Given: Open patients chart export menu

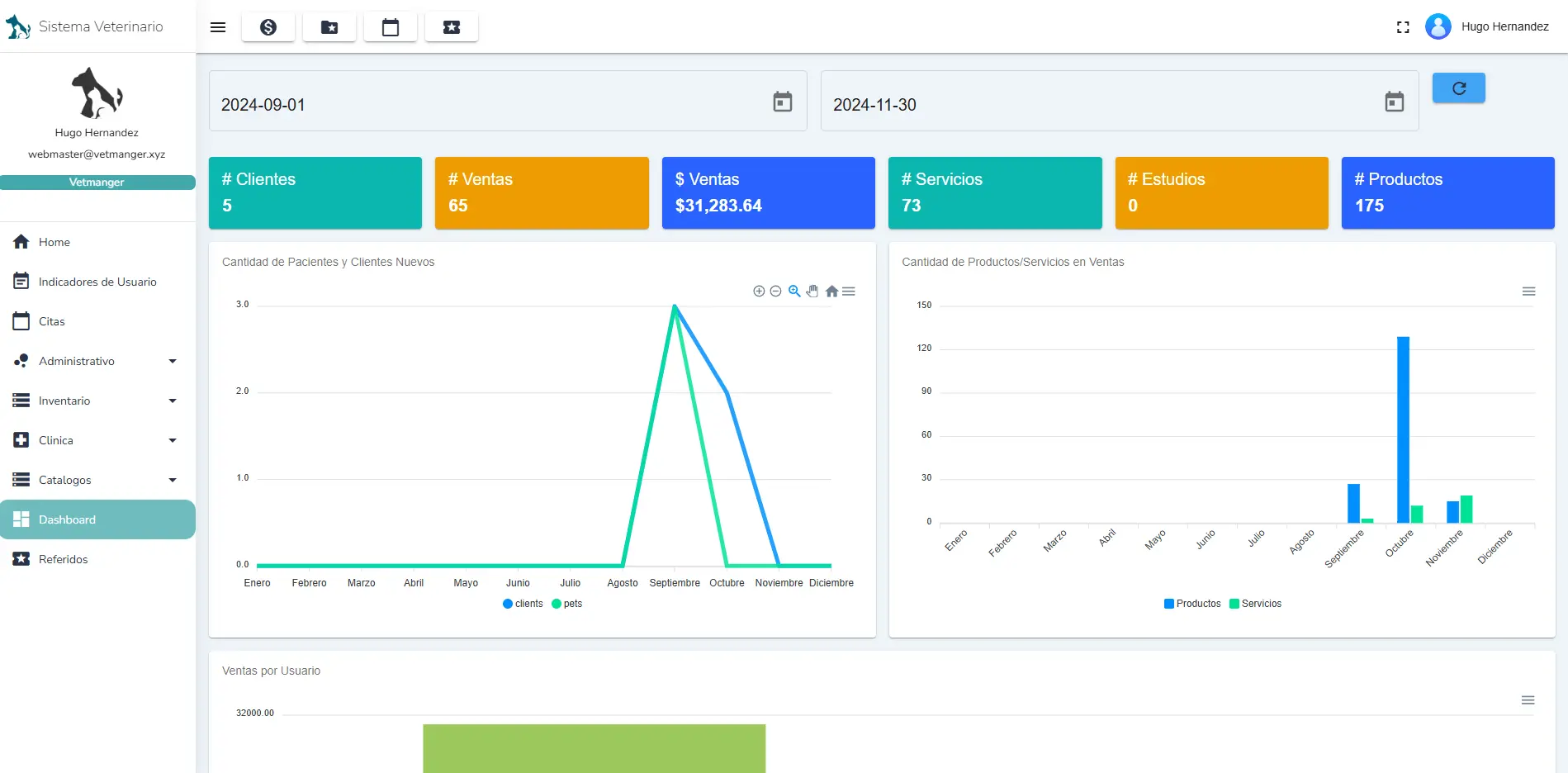Looking at the screenshot, I should point(849,291).
